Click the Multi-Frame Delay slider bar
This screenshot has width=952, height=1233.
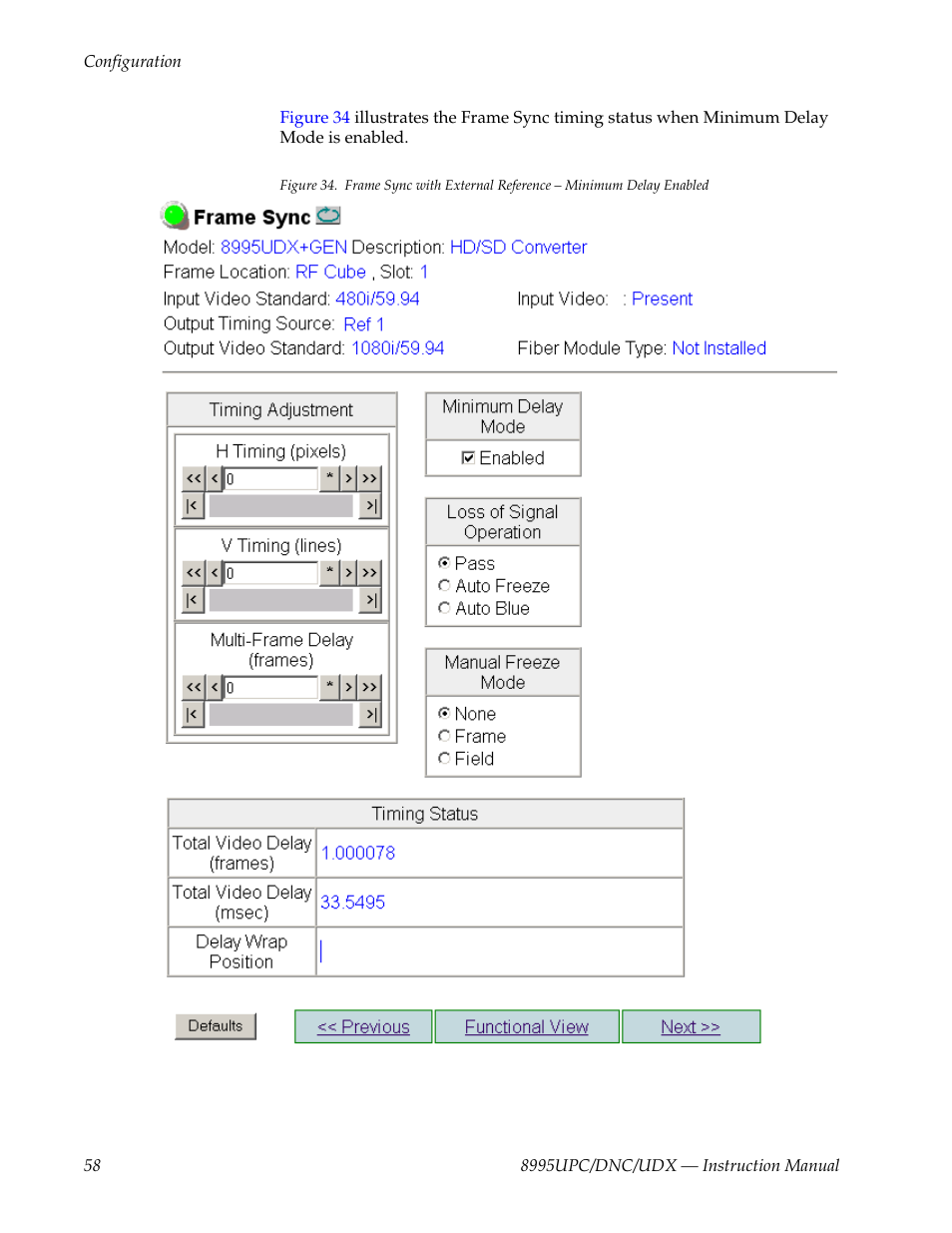(280, 715)
